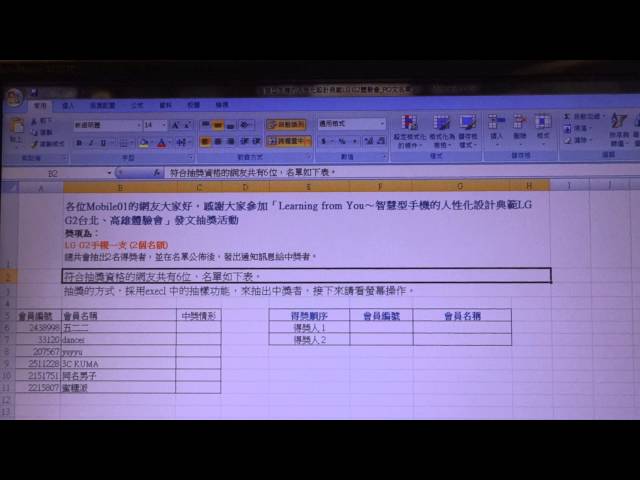The image size is (640, 480).
Task: Increase the cell indent
Action: pos(256,141)
